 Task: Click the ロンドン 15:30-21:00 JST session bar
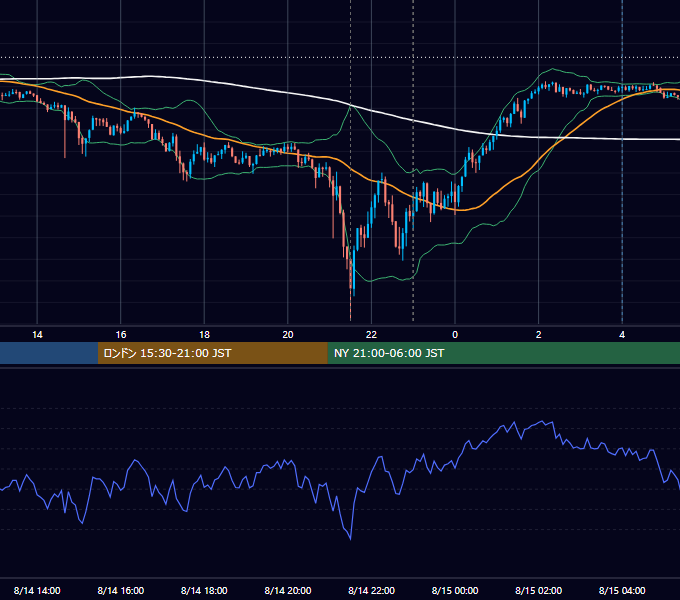(x=212, y=353)
